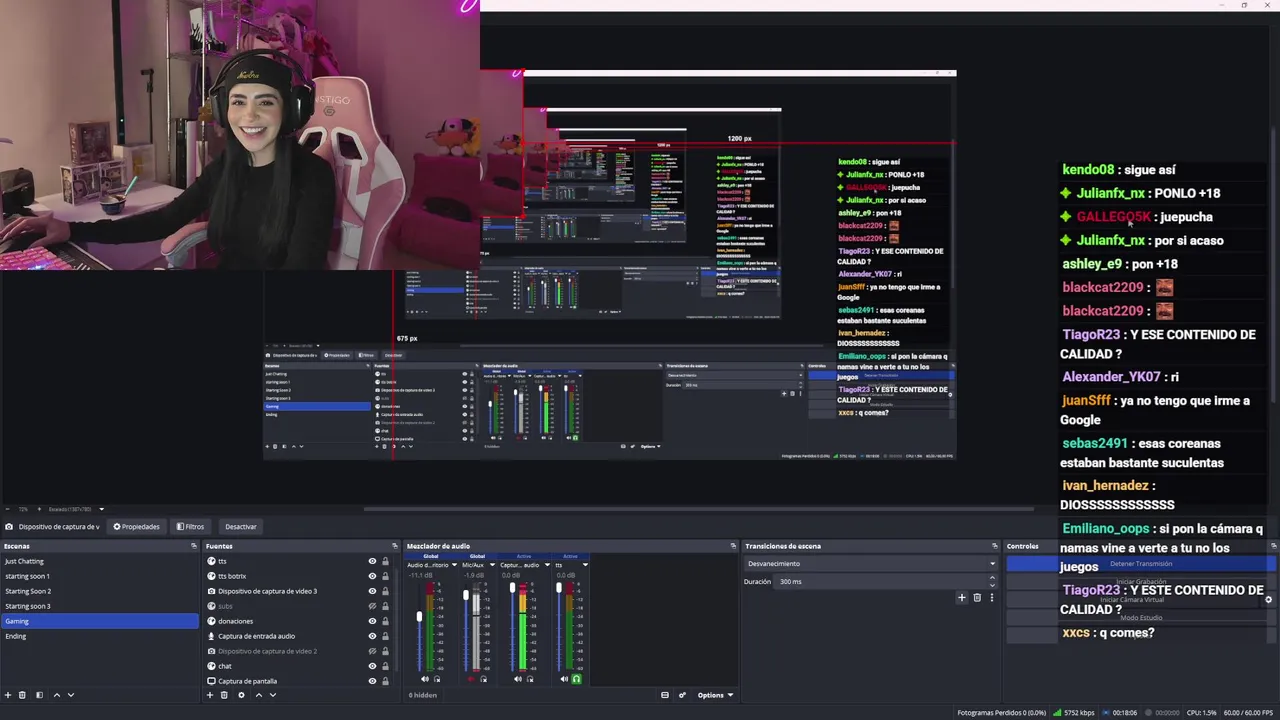Move source up arrow in Fuentes toolbar
The image size is (1280, 720).
coord(258,695)
